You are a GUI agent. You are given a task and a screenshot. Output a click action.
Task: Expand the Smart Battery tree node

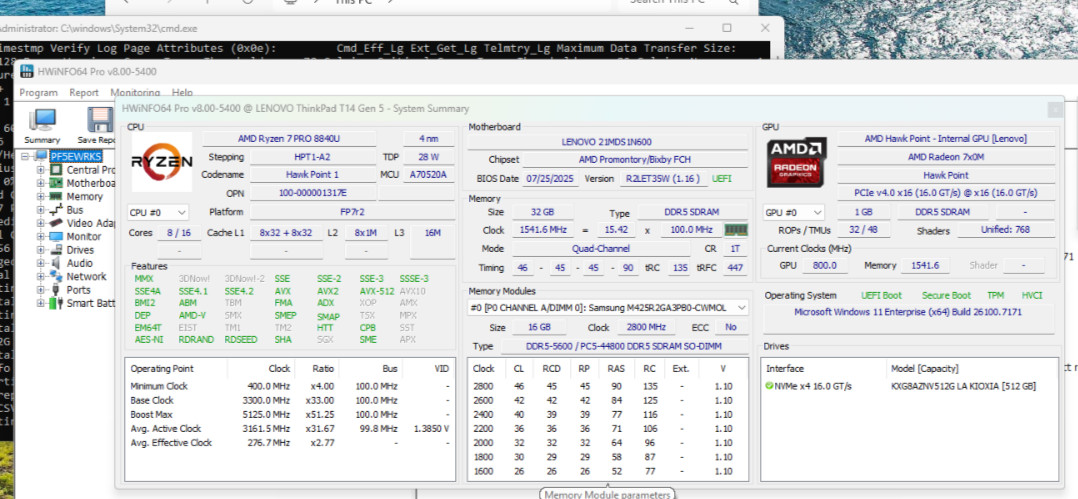[41, 303]
